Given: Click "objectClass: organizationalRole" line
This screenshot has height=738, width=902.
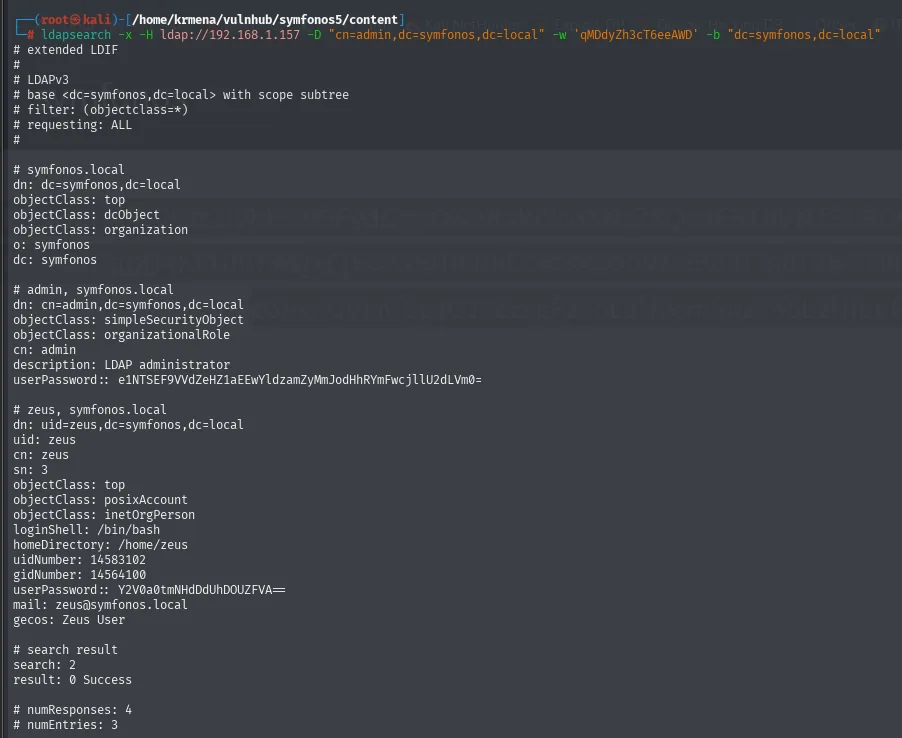Looking at the screenshot, I should [121, 334].
